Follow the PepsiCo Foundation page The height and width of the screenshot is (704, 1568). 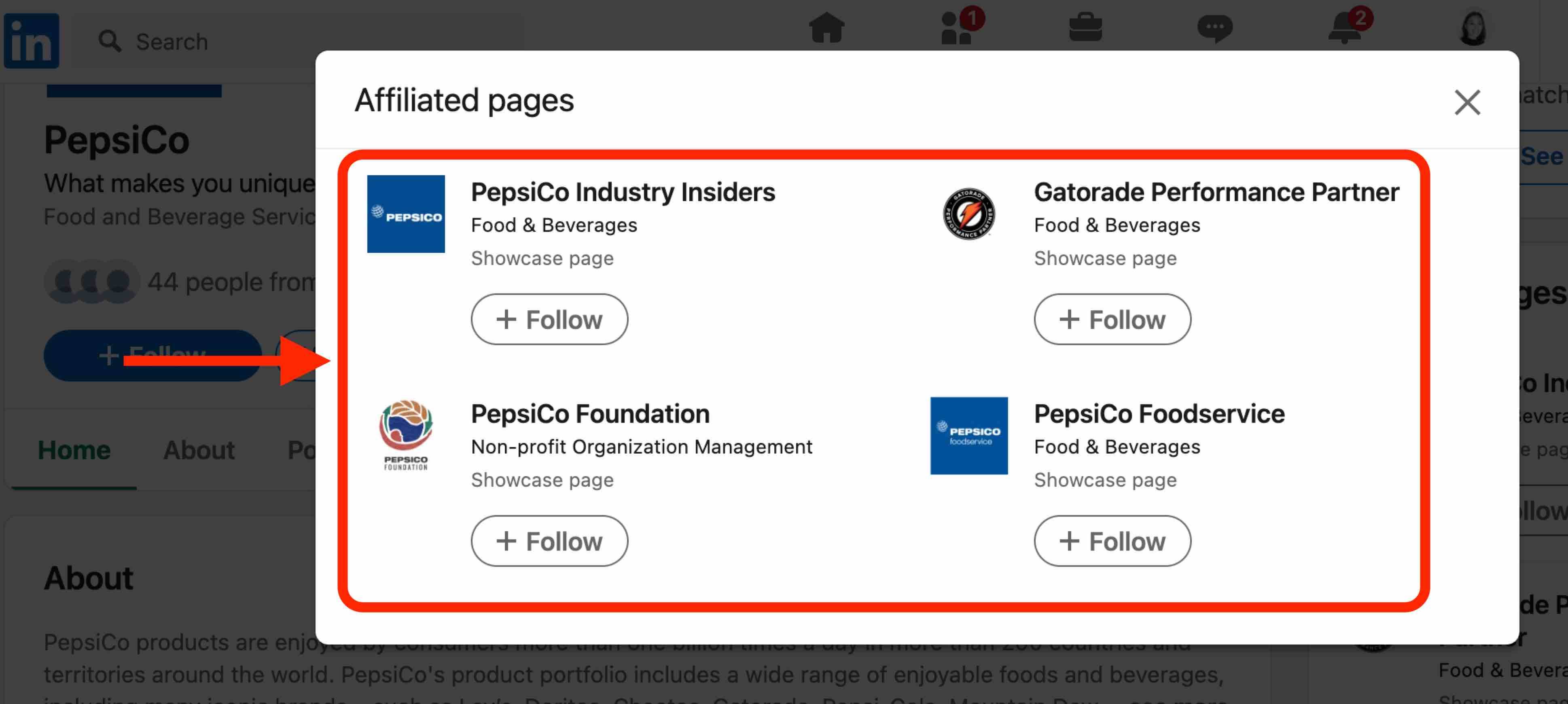point(549,540)
